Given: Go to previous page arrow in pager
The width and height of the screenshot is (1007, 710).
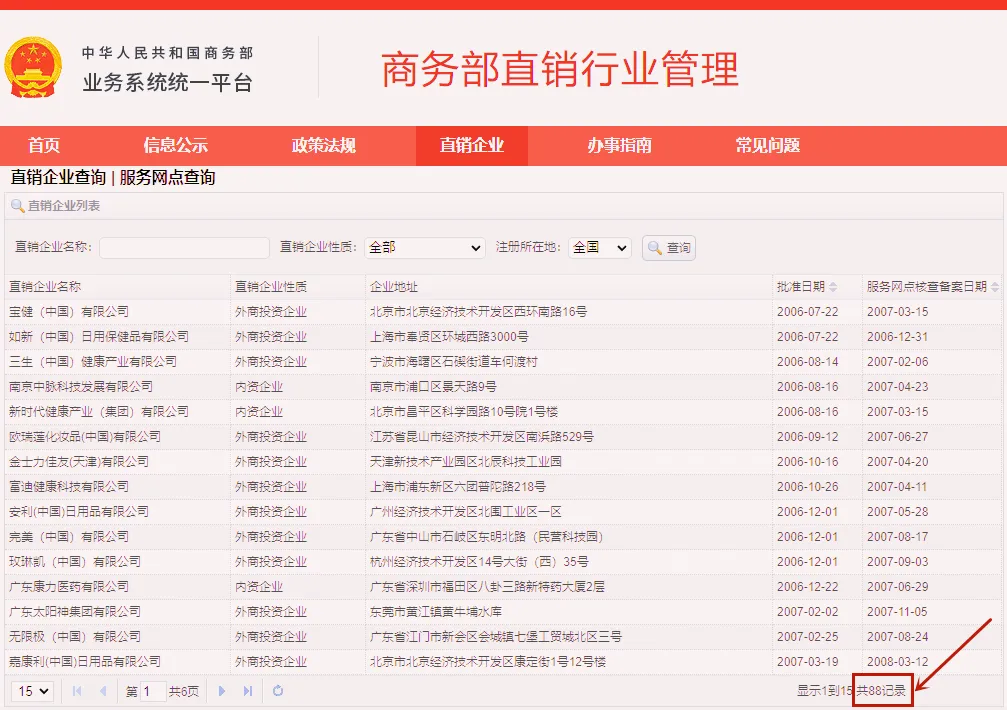Looking at the screenshot, I should [103, 691].
